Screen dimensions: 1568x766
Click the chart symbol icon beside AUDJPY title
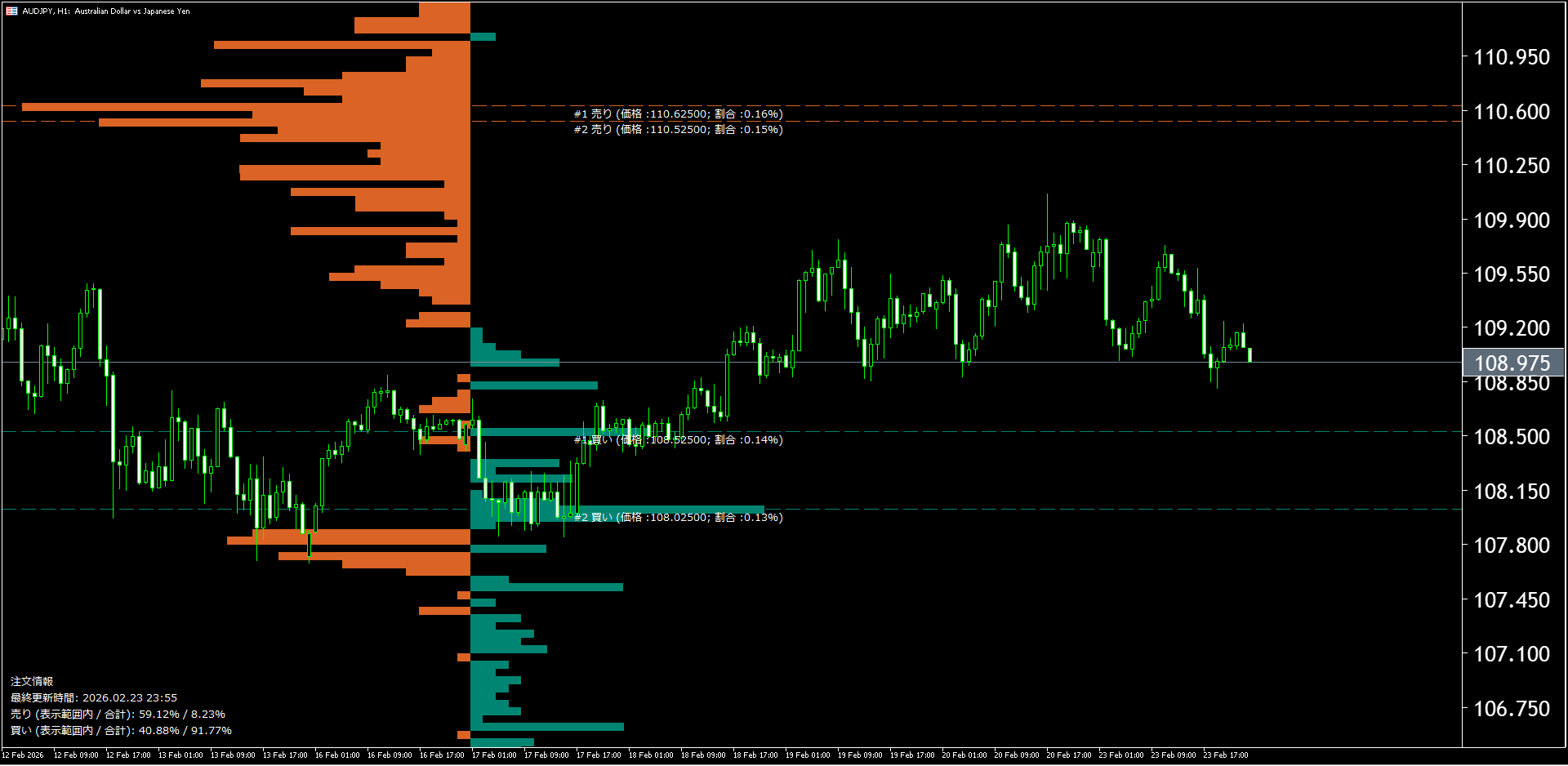click(x=11, y=11)
